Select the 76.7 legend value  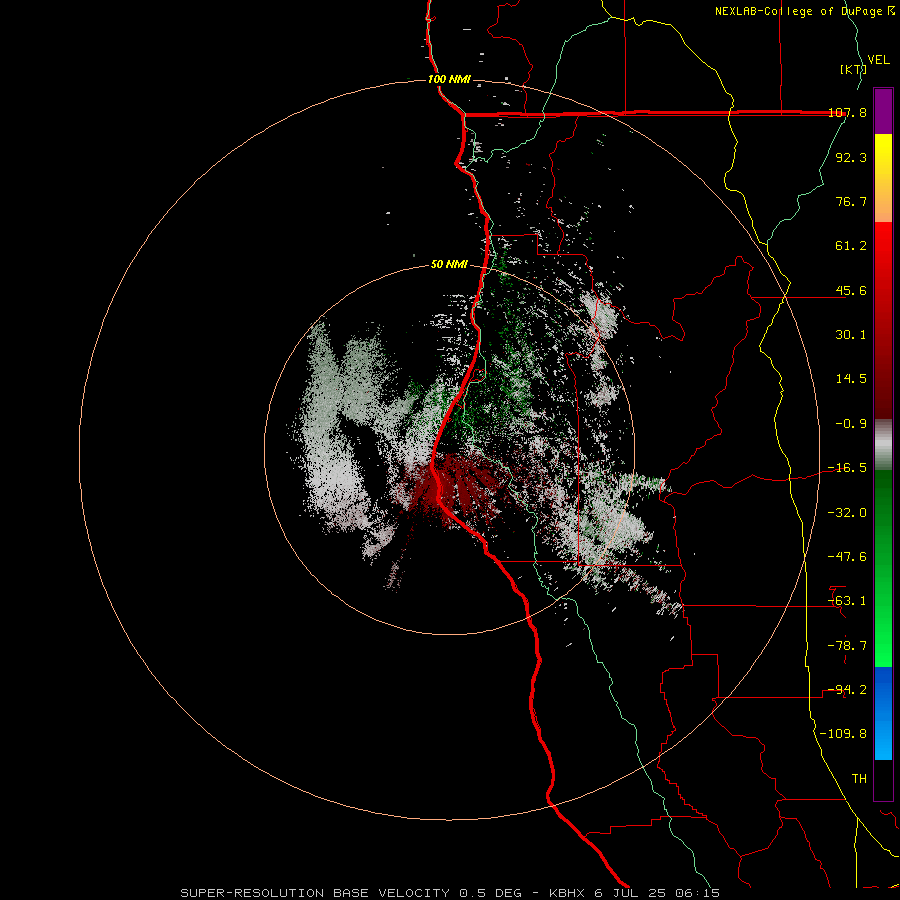(x=851, y=201)
